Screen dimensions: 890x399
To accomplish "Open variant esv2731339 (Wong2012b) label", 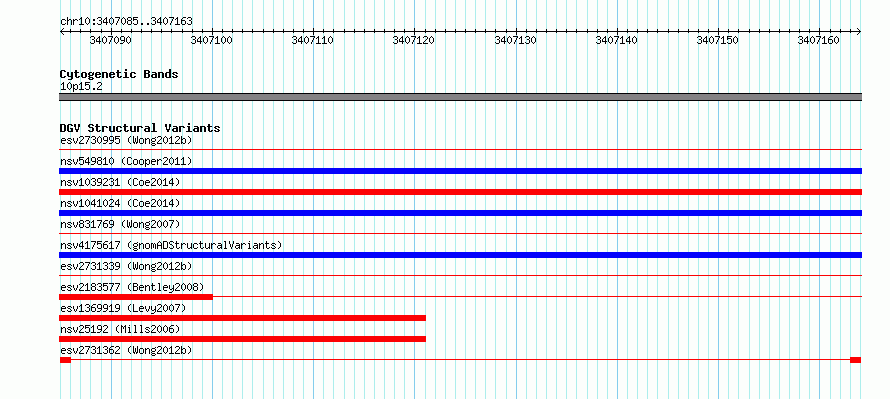I will (126, 266).
